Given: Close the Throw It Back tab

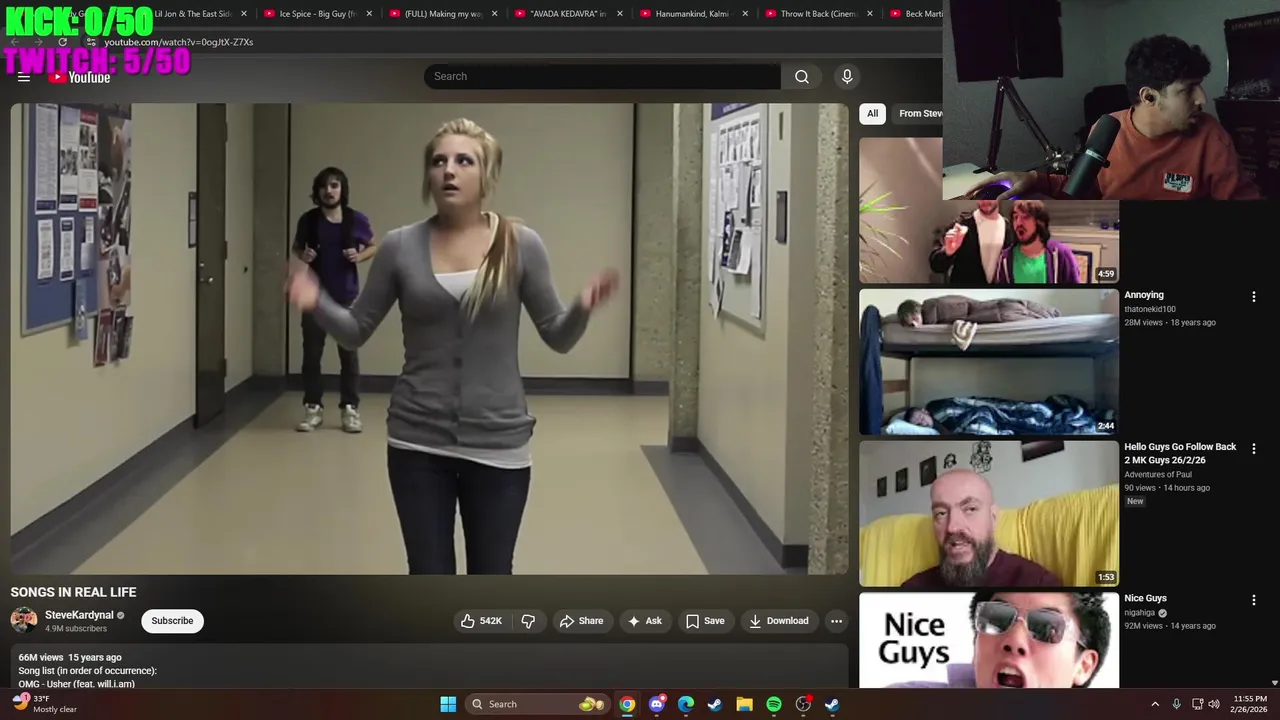Looking at the screenshot, I should (870, 14).
